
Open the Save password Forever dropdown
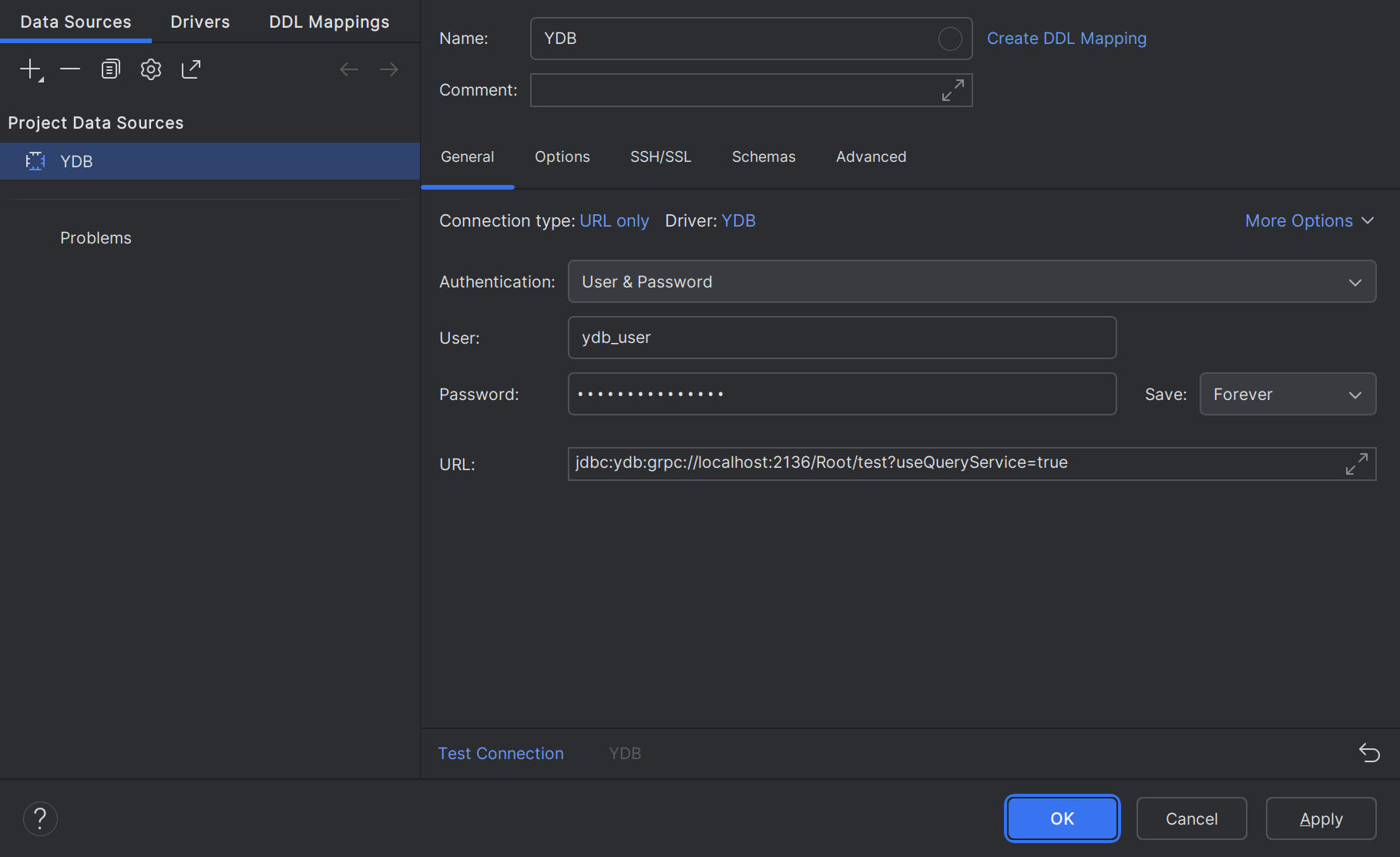click(x=1287, y=395)
